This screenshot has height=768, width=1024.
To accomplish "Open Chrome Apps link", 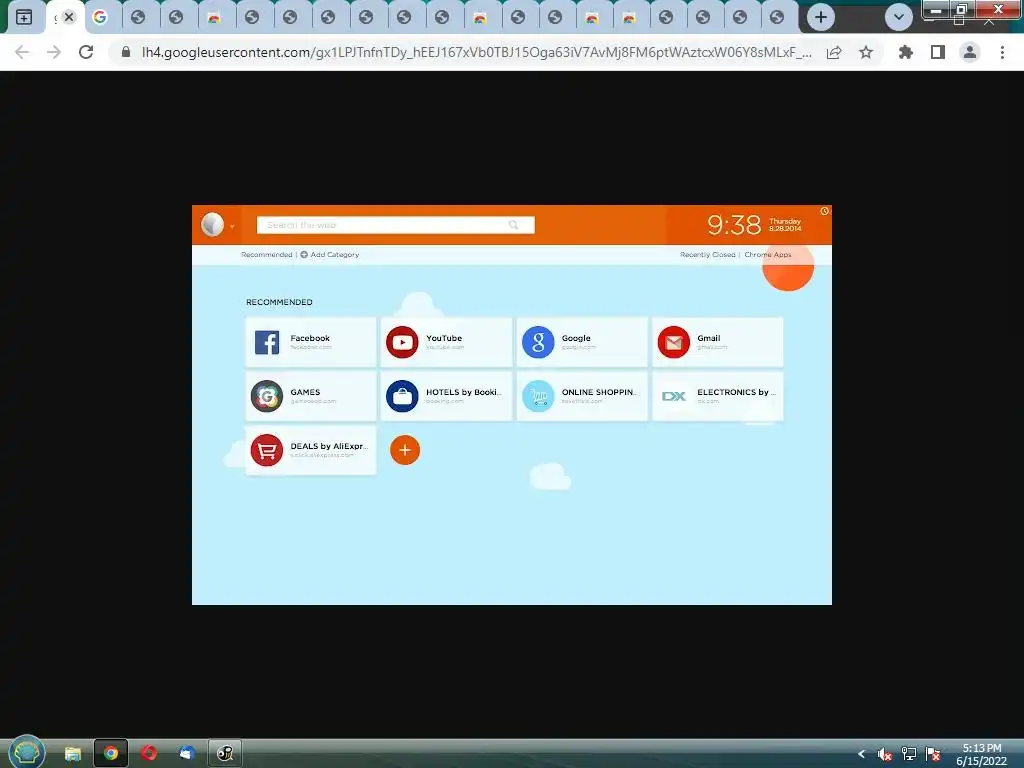I will point(768,255).
